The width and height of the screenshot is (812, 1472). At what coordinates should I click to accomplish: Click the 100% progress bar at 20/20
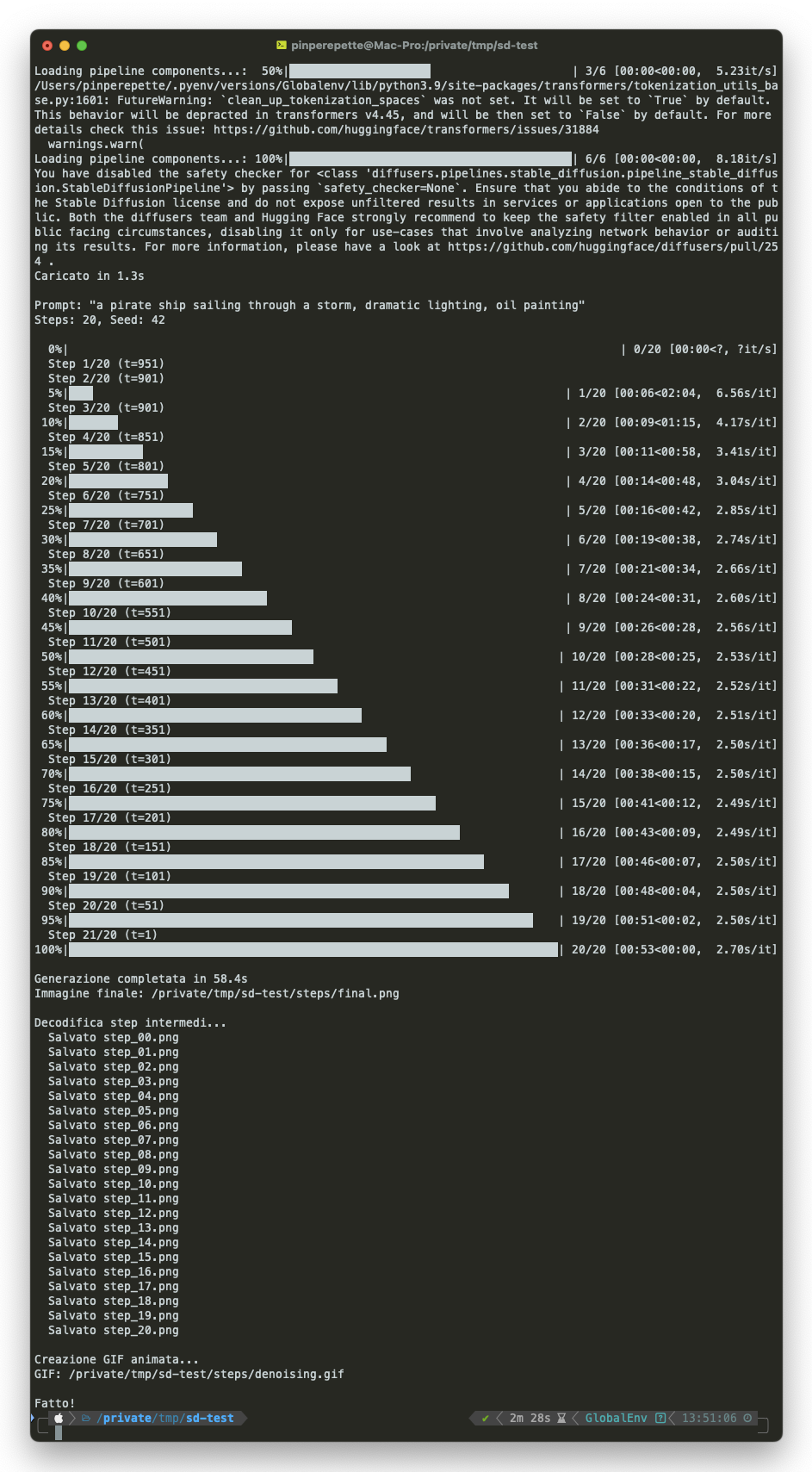313,949
